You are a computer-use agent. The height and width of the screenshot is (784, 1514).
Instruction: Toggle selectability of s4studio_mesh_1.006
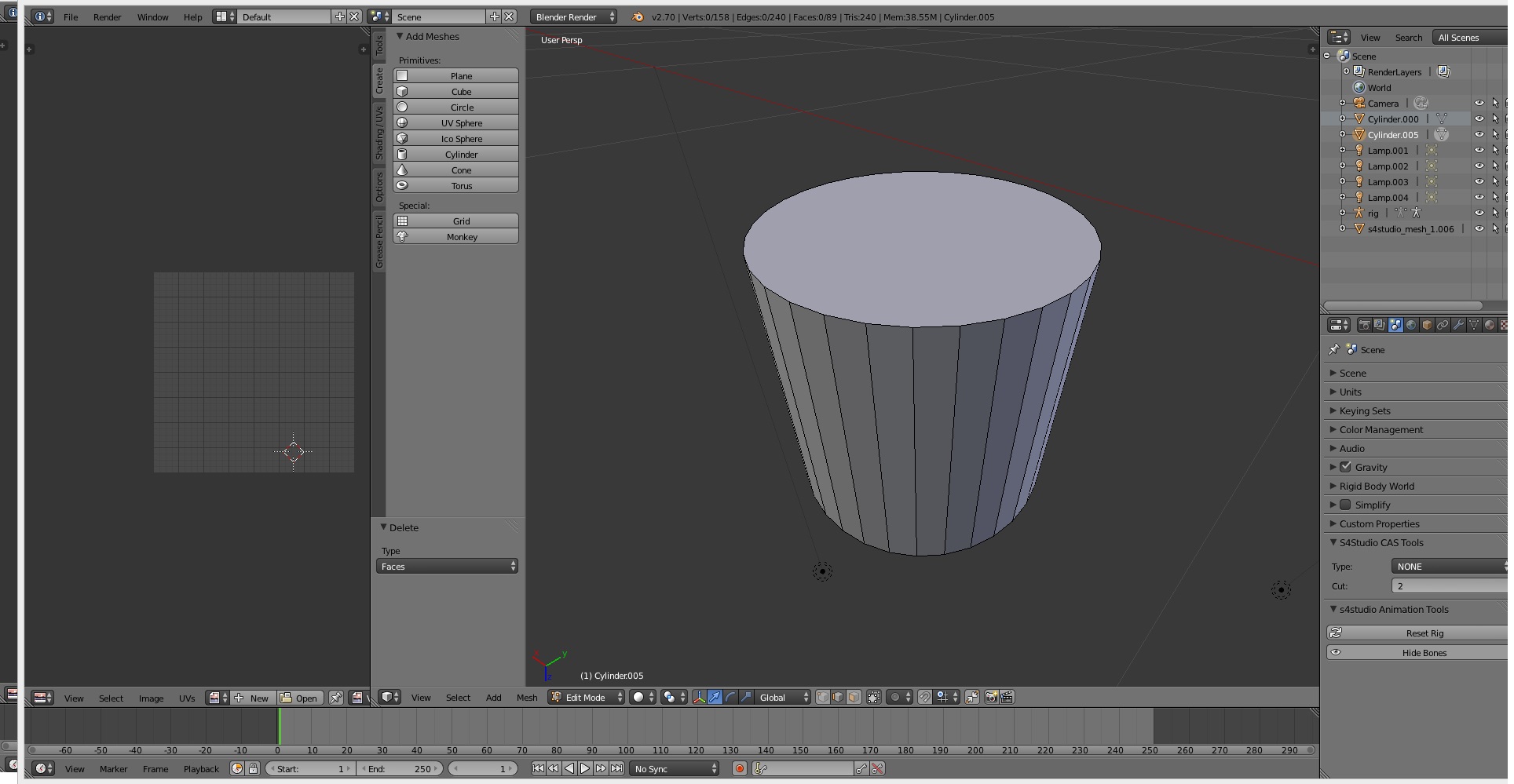1495,229
